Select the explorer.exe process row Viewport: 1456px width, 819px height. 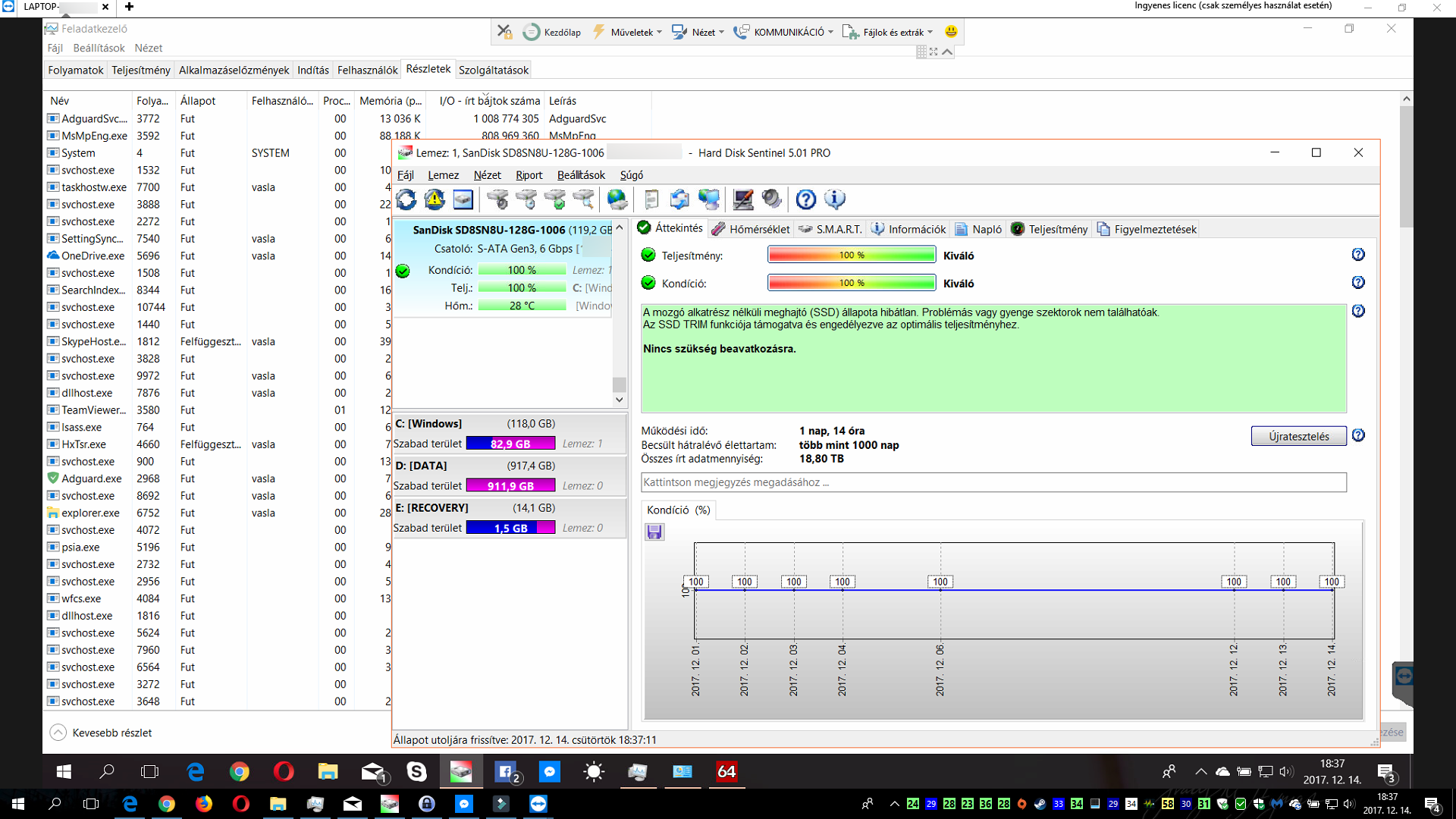click(218, 513)
